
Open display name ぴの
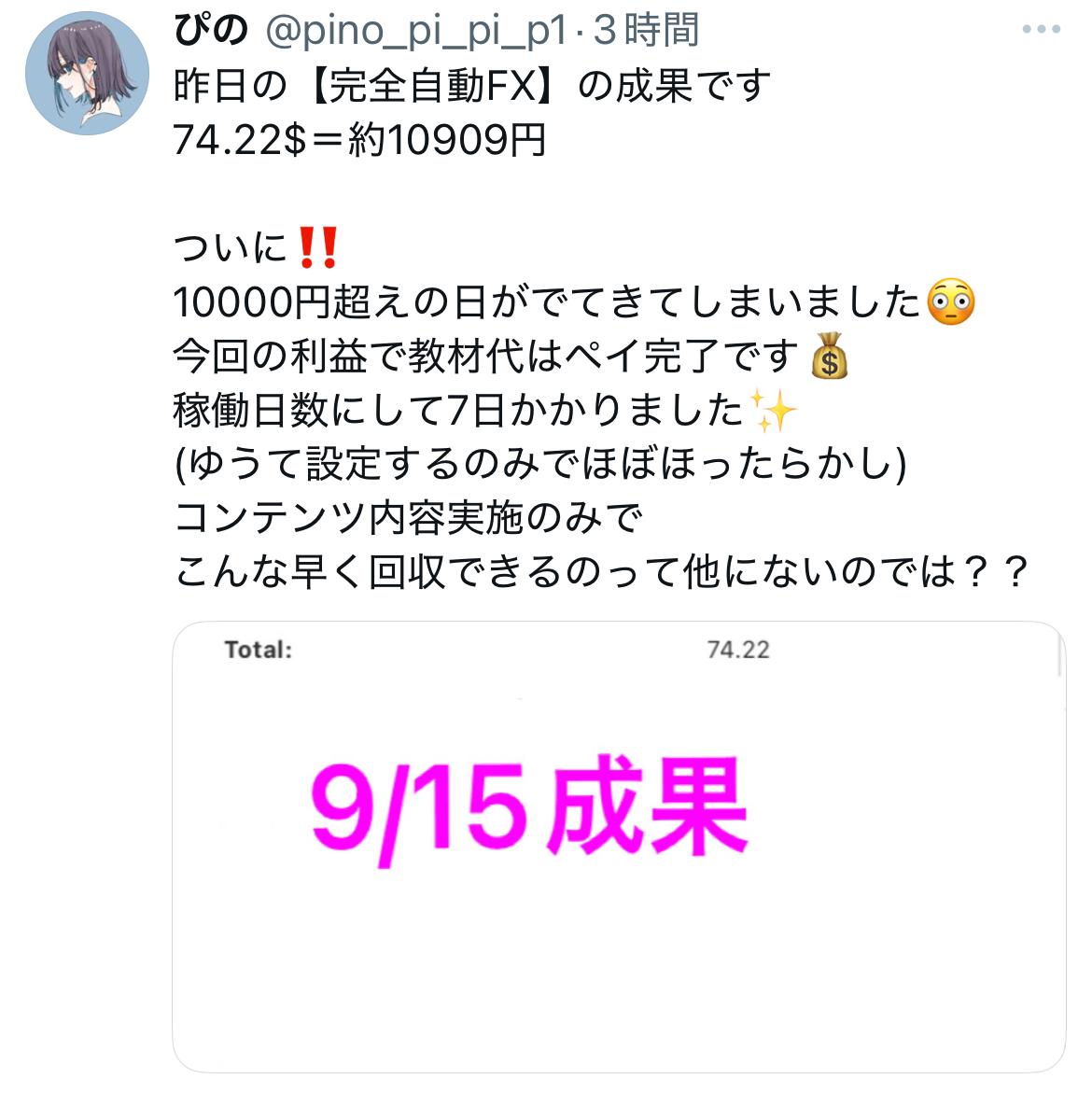pyautogui.click(x=211, y=31)
